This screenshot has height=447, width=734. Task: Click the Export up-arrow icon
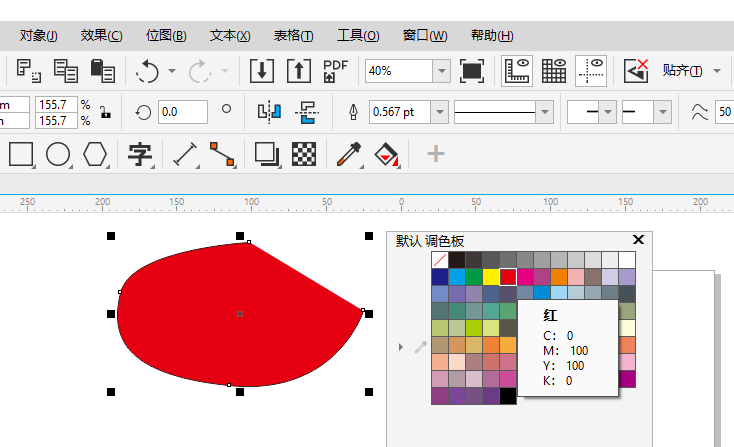pos(299,71)
